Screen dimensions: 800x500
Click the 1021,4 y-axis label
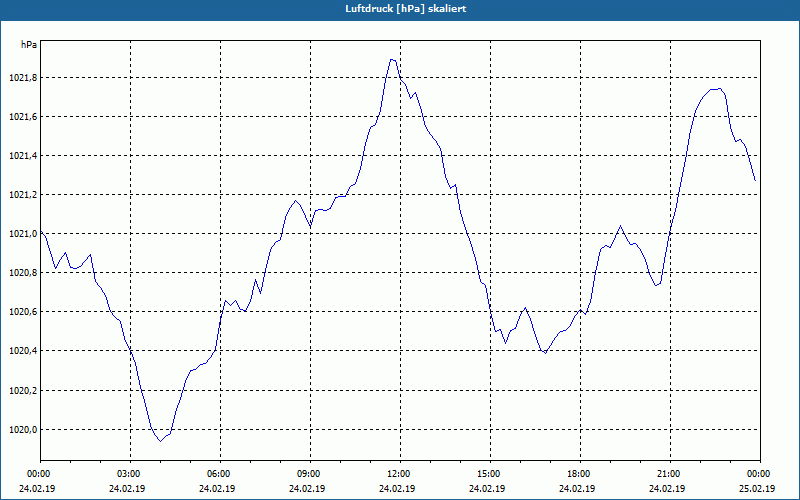tap(23, 156)
